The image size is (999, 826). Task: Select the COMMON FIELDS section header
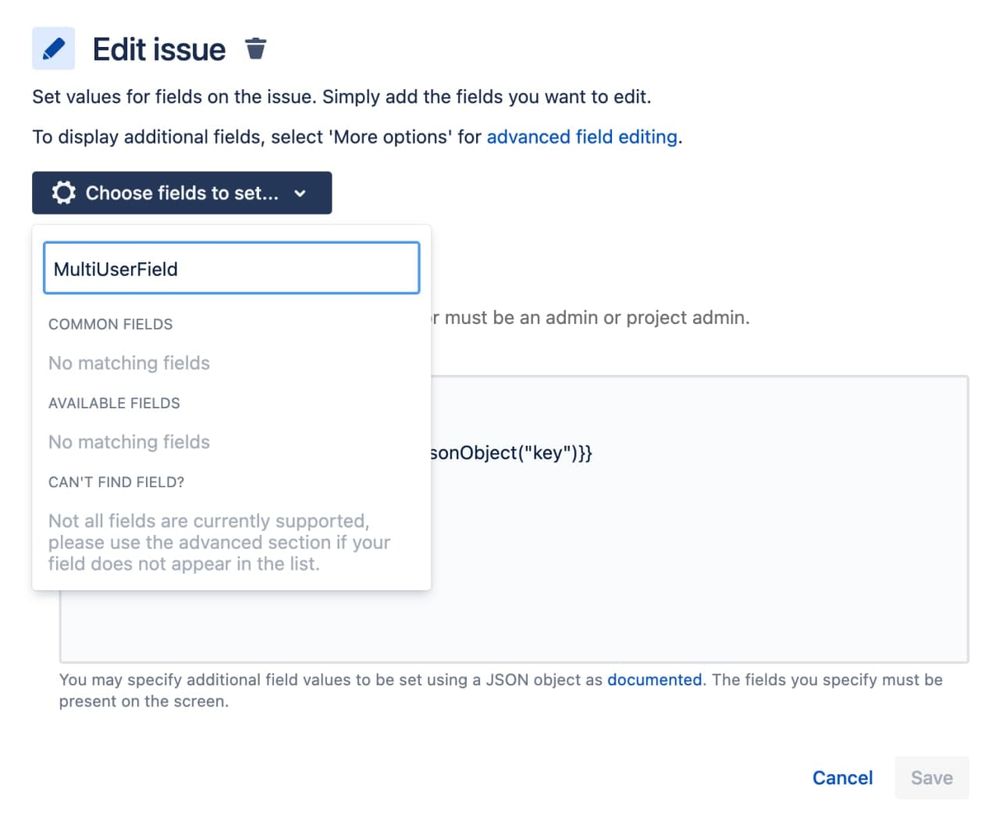pos(110,324)
